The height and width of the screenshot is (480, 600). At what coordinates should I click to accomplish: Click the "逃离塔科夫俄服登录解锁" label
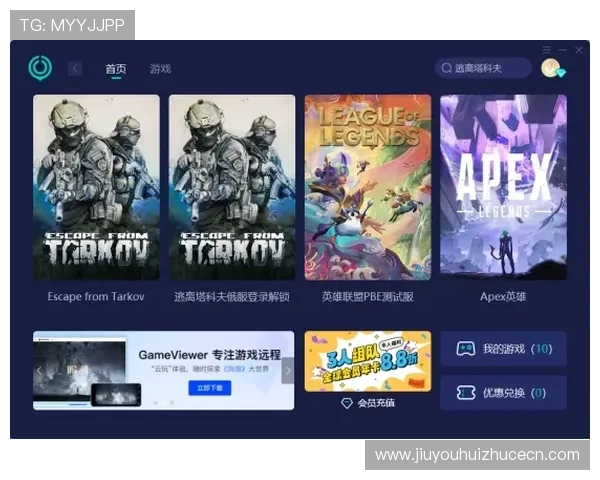pos(232,297)
